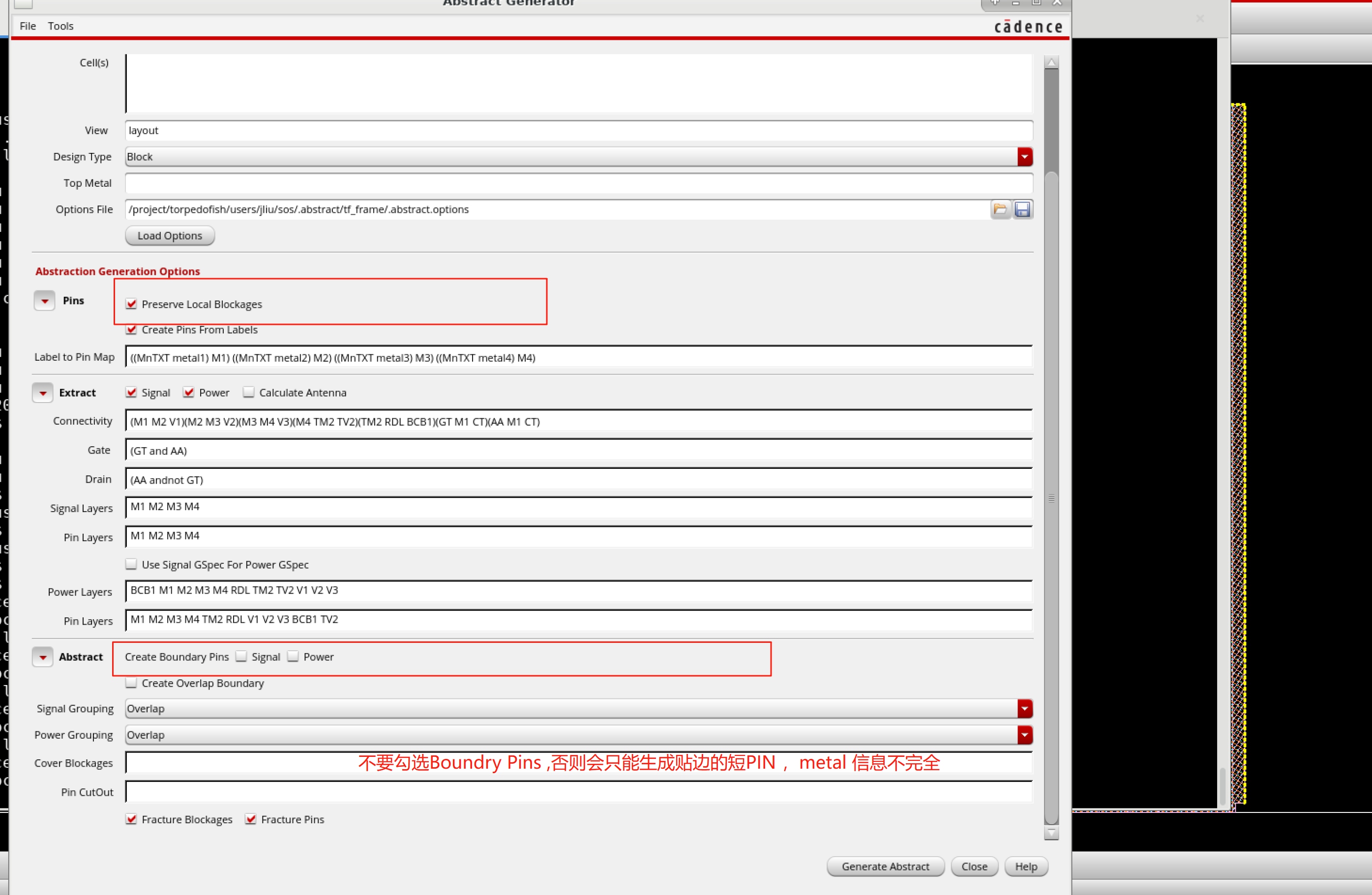Click the scrollbar down arrow
This screenshot has height=895, width=1372.
(1051, 834)
